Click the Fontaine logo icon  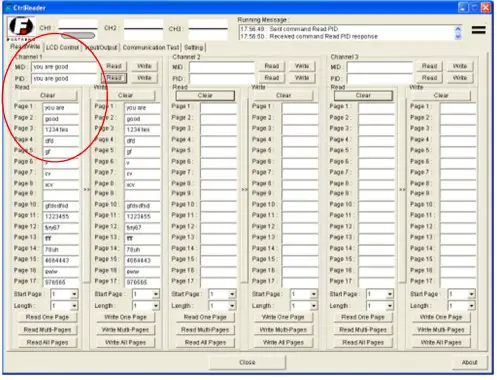(x=21, y=28)
